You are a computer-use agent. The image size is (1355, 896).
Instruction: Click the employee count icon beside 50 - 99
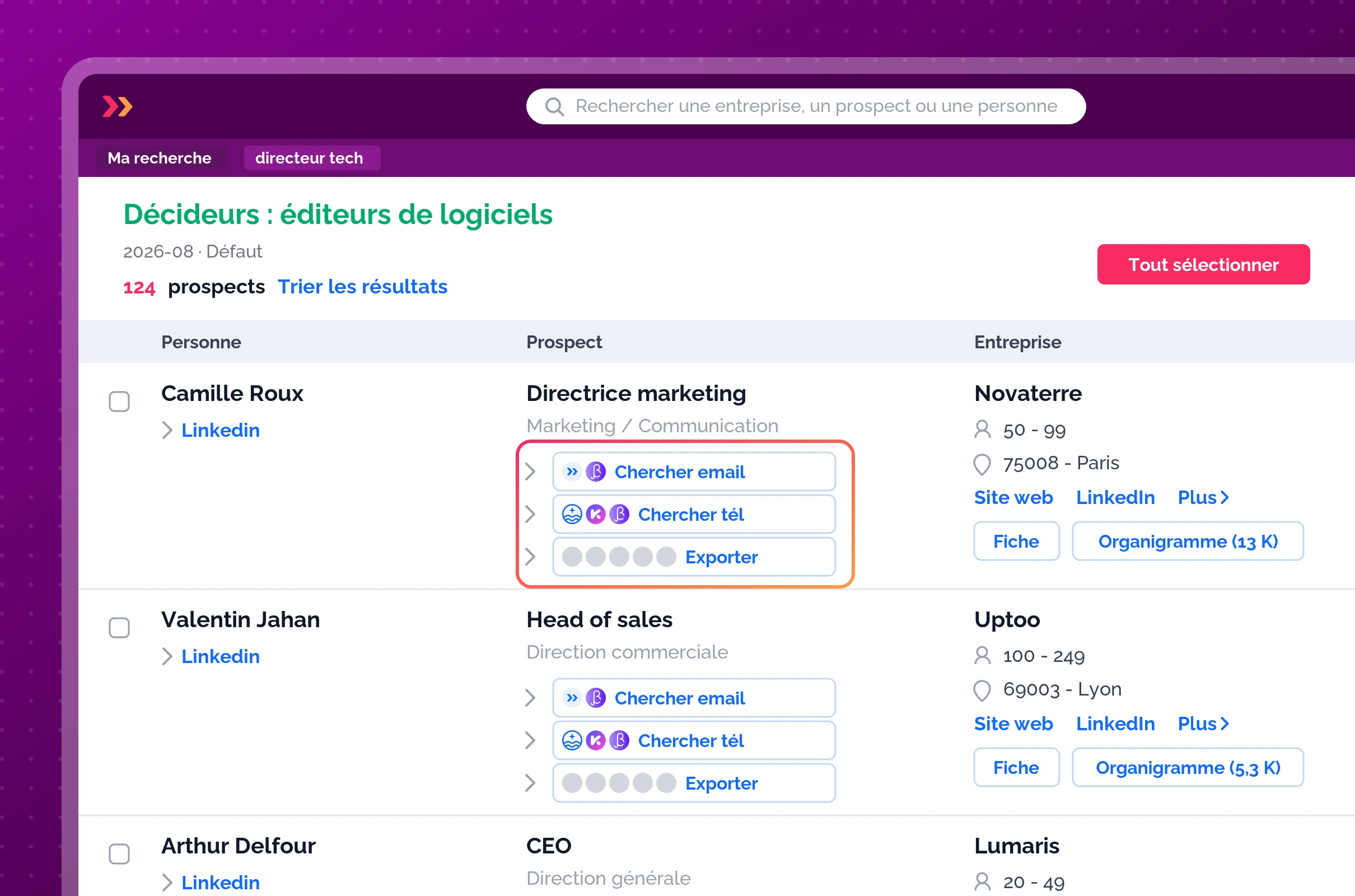[x=982, y=429]
